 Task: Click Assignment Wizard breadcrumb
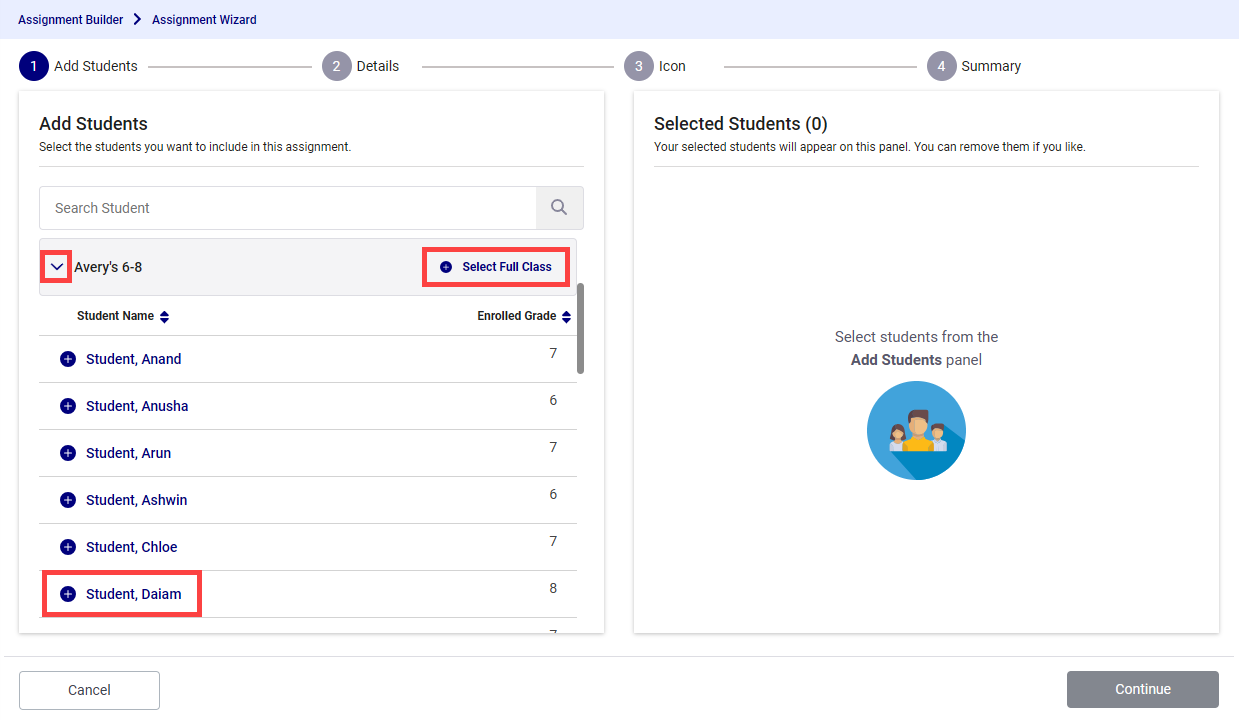point(204,19)
